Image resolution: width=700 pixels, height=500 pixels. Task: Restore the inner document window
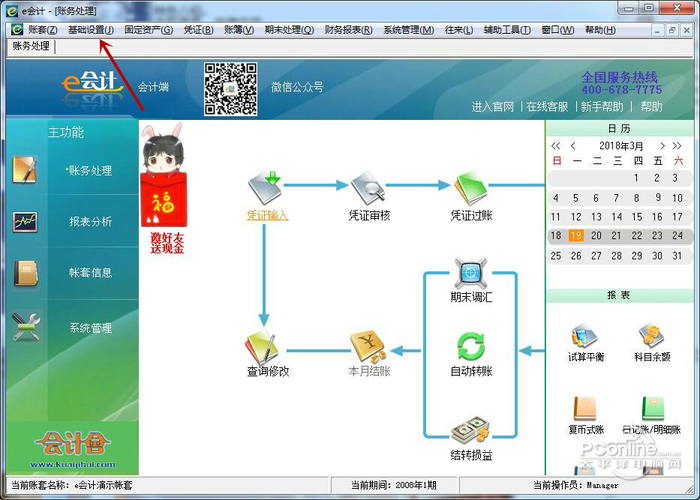[x=672, y=30]
